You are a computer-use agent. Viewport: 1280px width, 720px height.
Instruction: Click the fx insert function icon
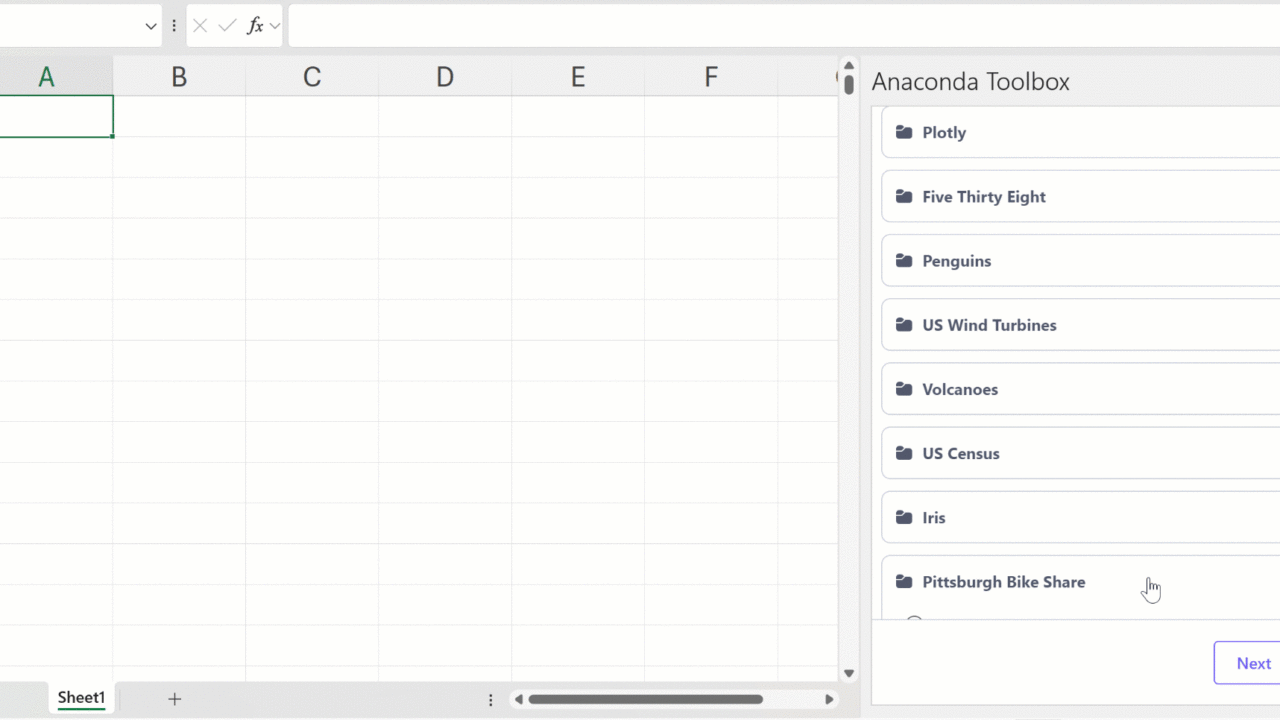(255, 26)
